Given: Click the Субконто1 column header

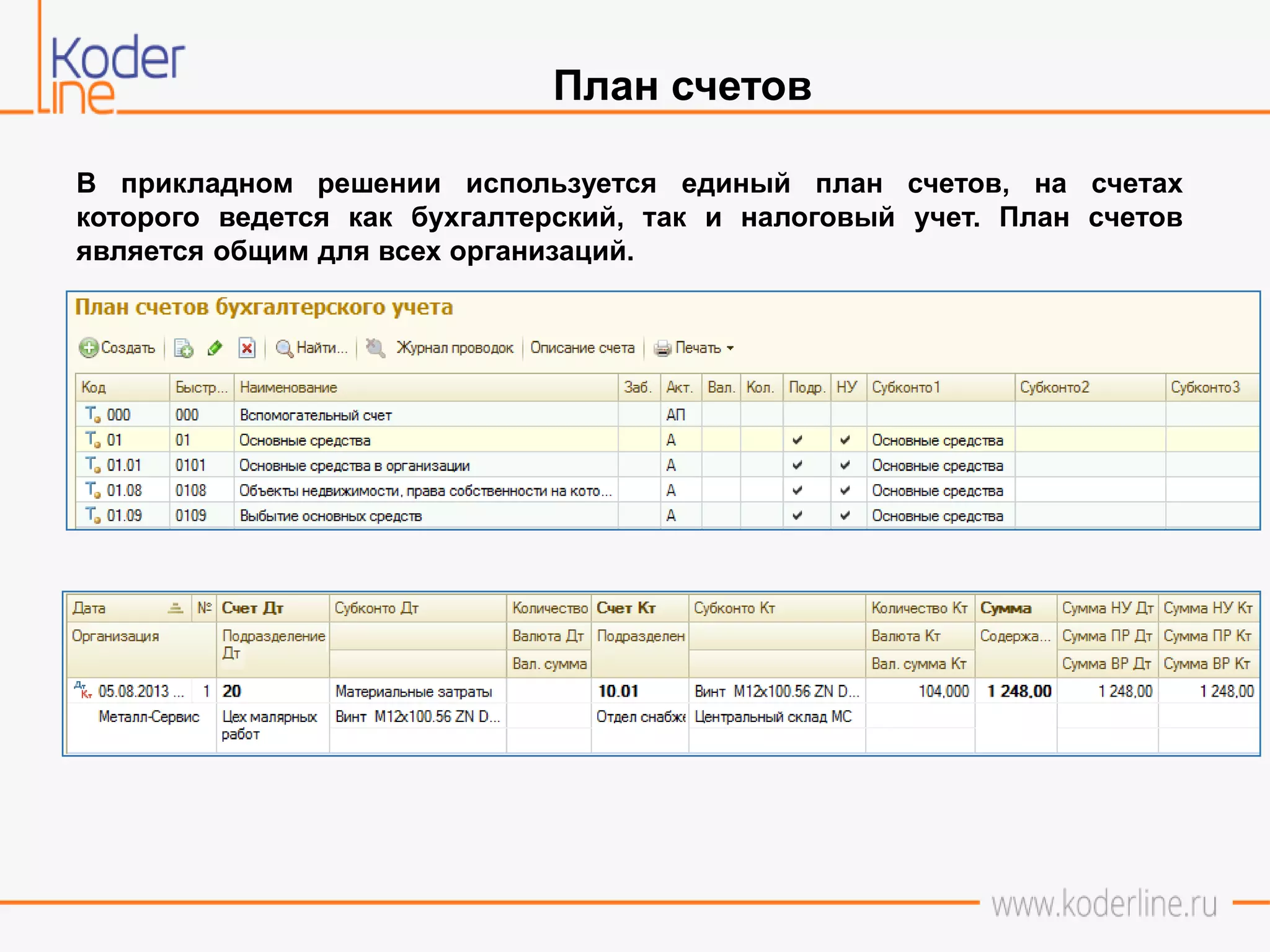Looking at the screenshot, I should (941, 387).
